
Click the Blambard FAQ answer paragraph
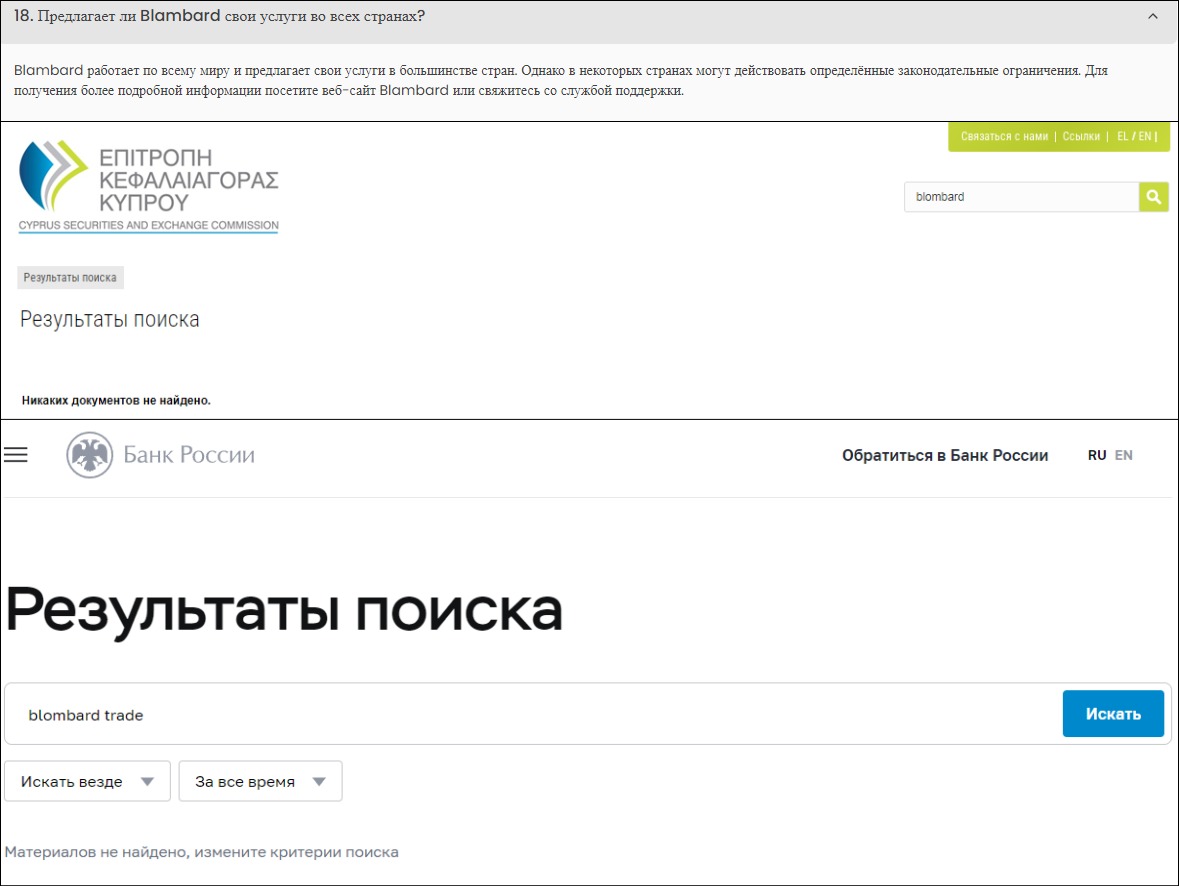561,80
